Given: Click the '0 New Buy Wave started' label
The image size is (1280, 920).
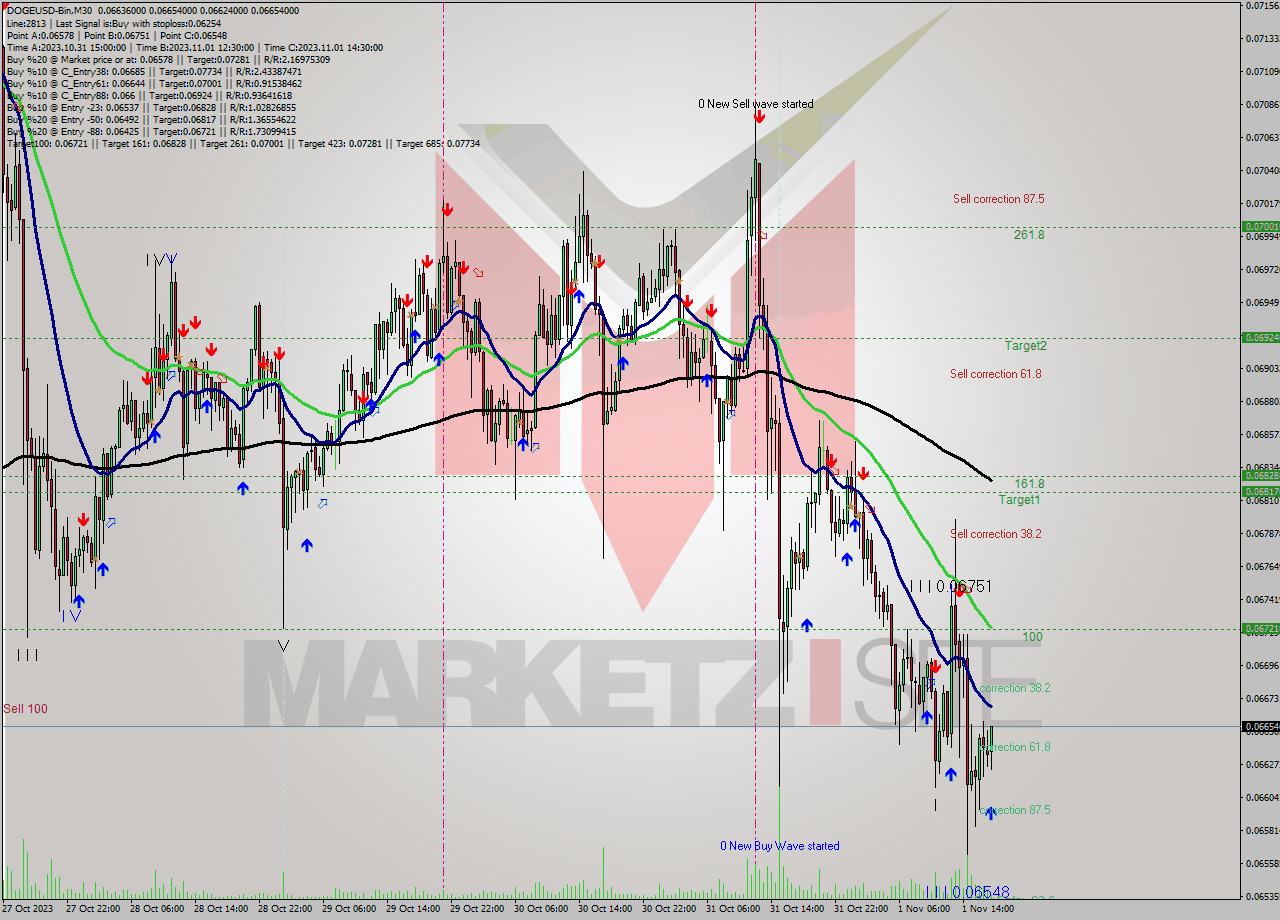Looking at the screenshot, I should pos(780,846).
